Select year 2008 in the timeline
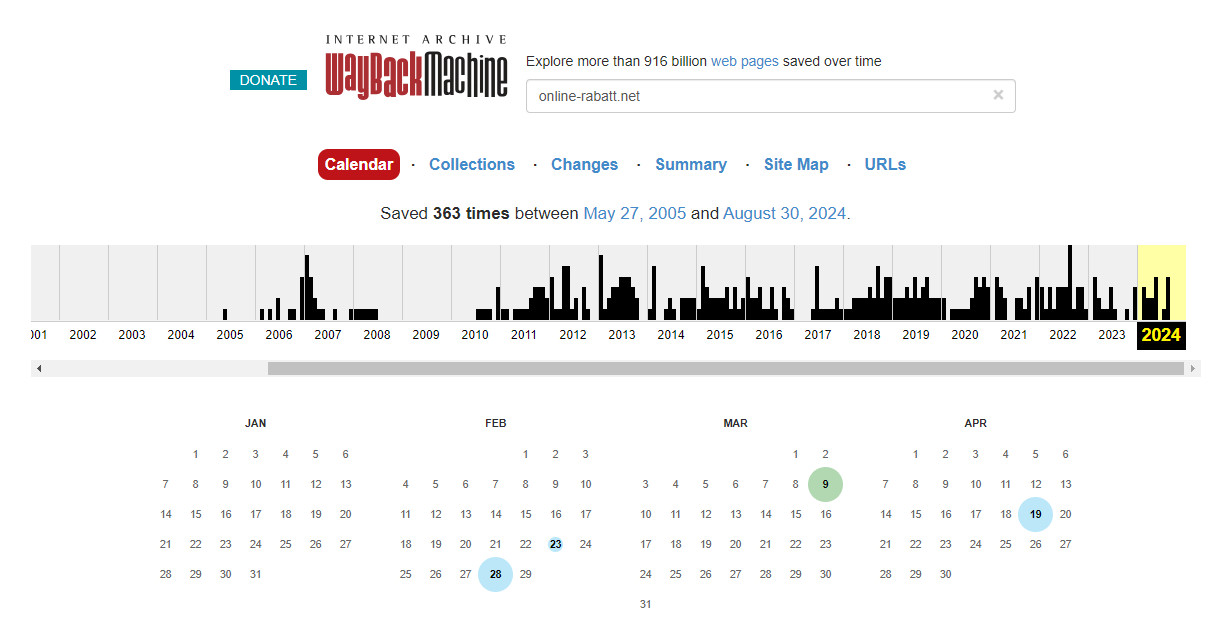Viewport: 1220px width, 621px height. pos(377,335)
